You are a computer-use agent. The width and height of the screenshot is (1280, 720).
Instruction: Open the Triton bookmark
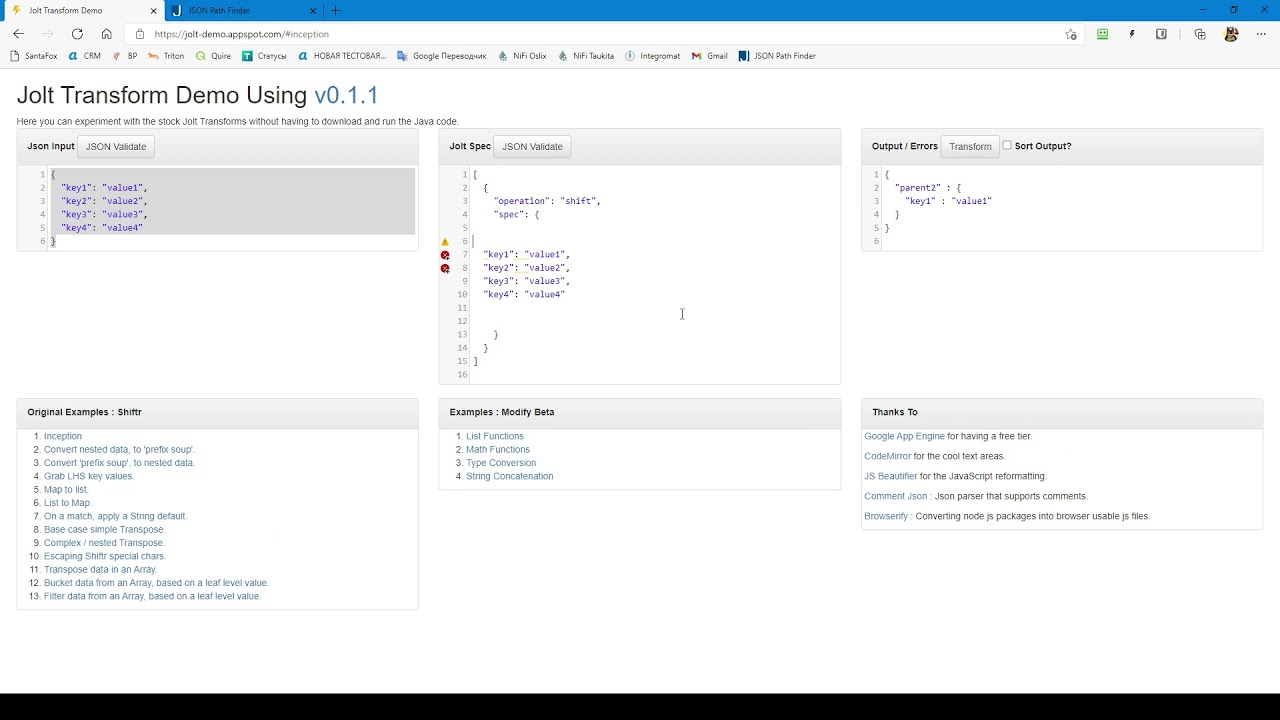pyautogui.click(x=166, y=56)
